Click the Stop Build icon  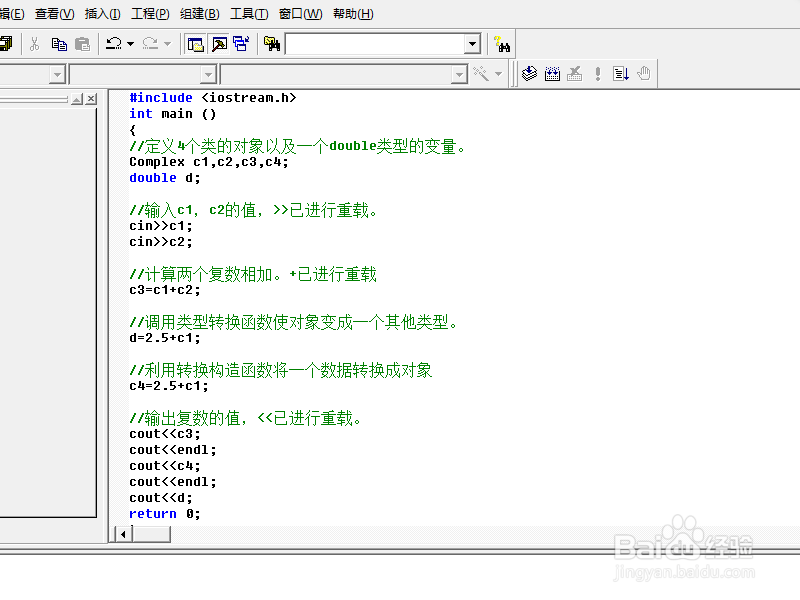pos(575,74)
